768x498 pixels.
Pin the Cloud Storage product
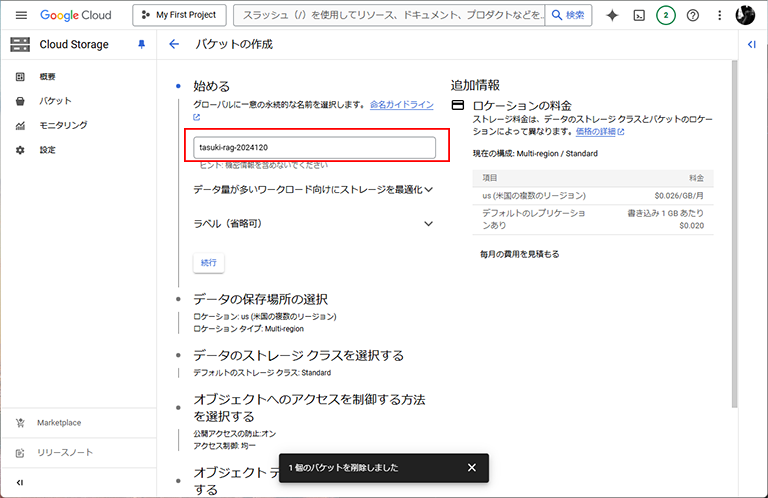(141, 45)
